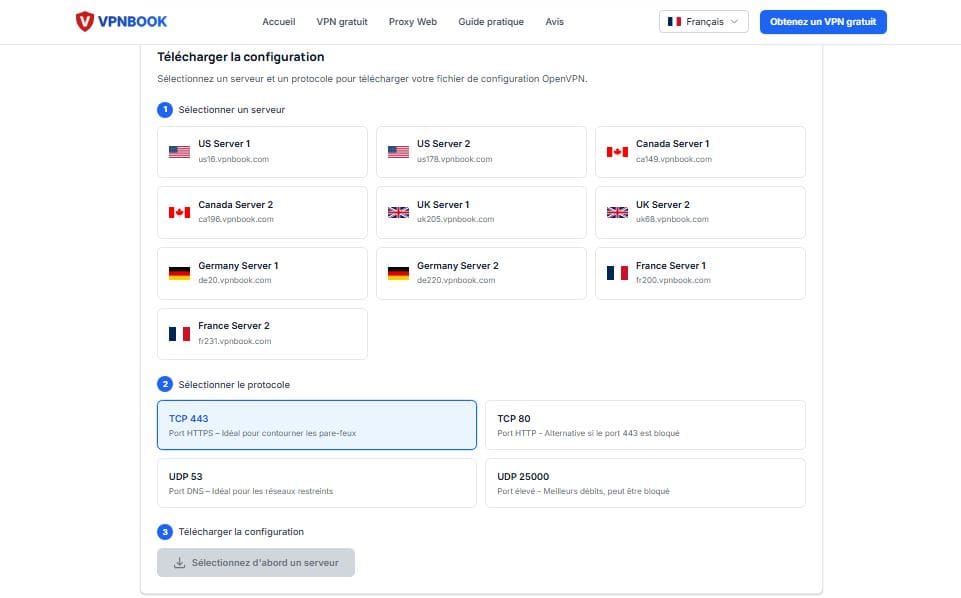Click the Canada flag of ca198.vpnbook.com
Viewport: 961px width, 598px height.
180,213
